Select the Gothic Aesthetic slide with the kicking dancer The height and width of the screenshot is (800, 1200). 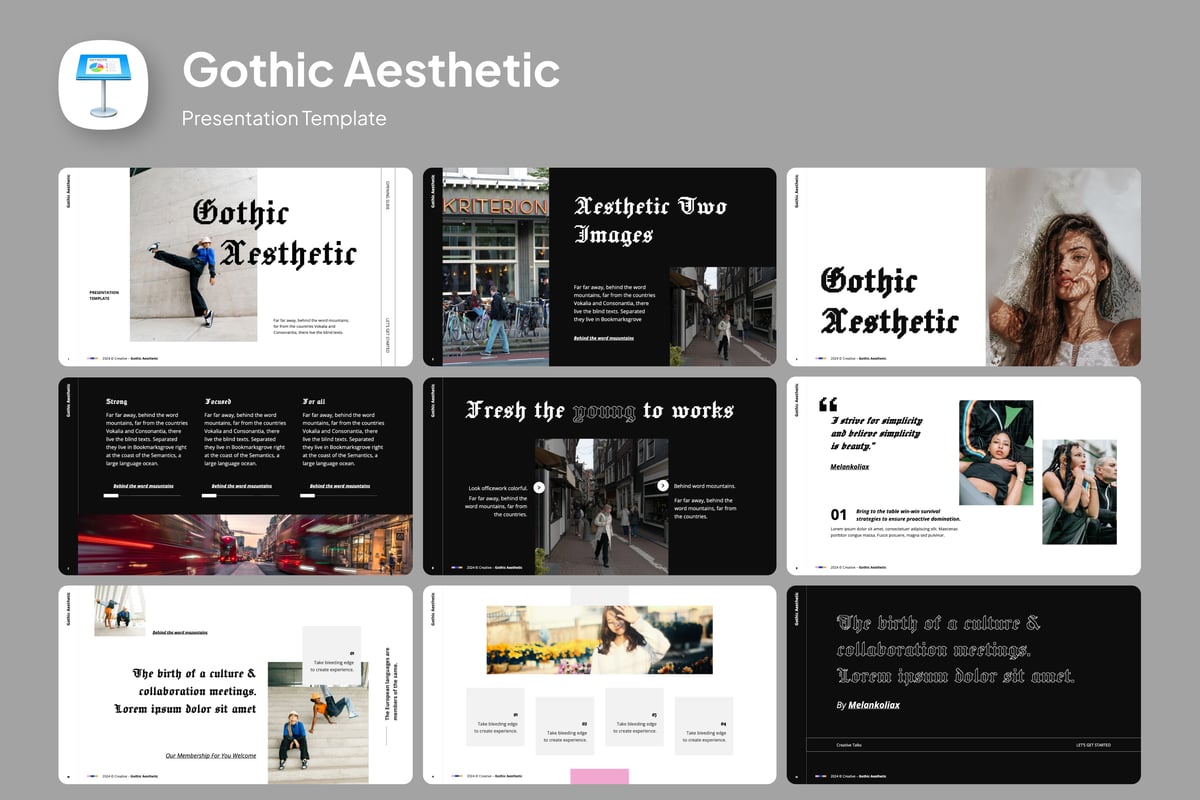coord(235,266)
